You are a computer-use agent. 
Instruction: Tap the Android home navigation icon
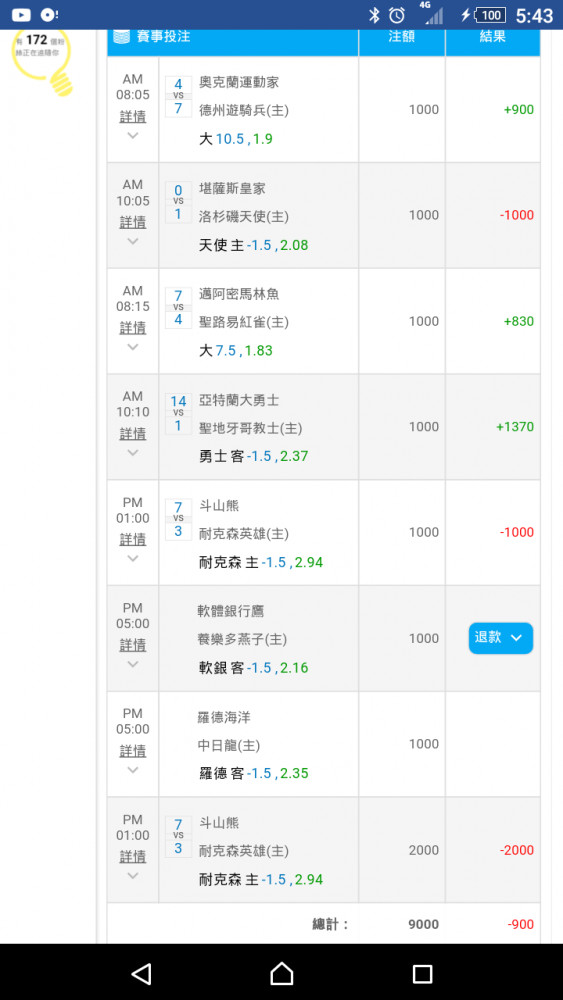pos(281,973)
